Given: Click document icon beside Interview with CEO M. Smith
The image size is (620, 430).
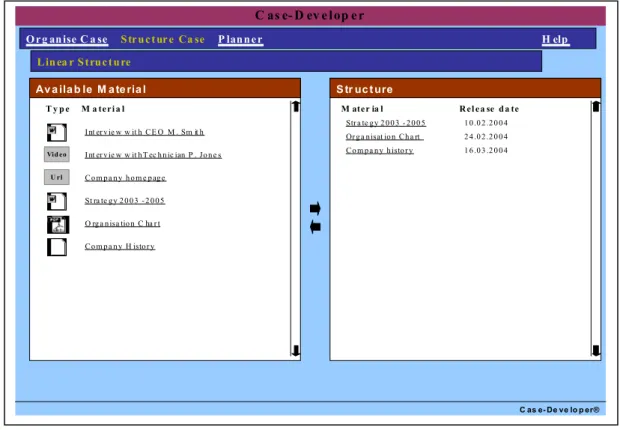Looking at the screenshot, I should (57, 133).
